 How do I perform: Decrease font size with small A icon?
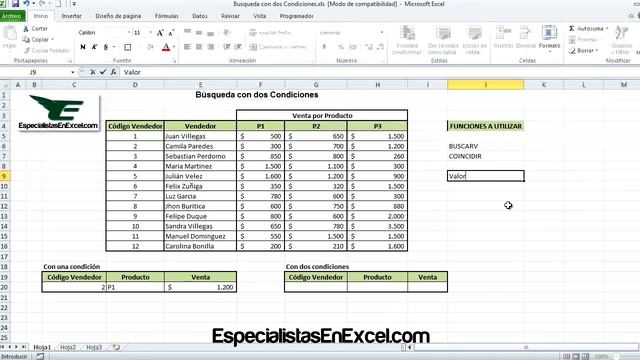[x=171, y=32]
